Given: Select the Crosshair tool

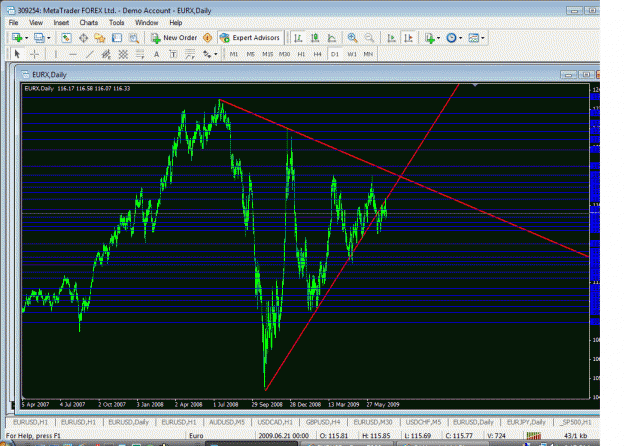Looking at the screenshot, I should click(x=35, y=54).
